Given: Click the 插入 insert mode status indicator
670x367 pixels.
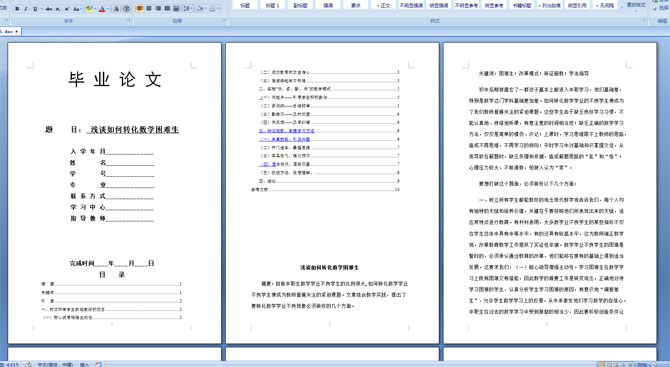Looking at the screenshot, I should point(84,364).
